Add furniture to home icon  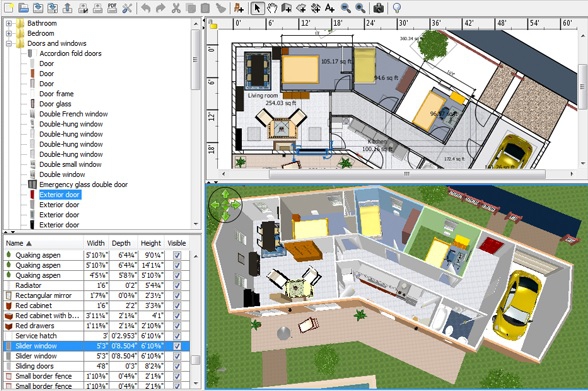pyautogui.click(x=238, y=7)
